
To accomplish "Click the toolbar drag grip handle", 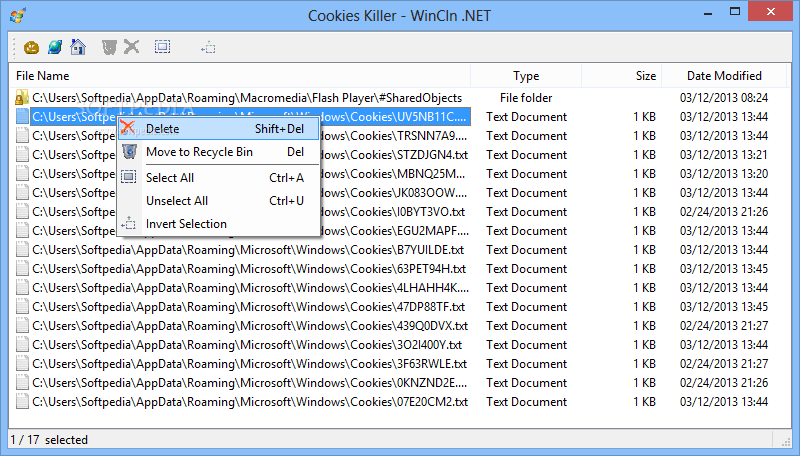I will click(x=14, y=47).
